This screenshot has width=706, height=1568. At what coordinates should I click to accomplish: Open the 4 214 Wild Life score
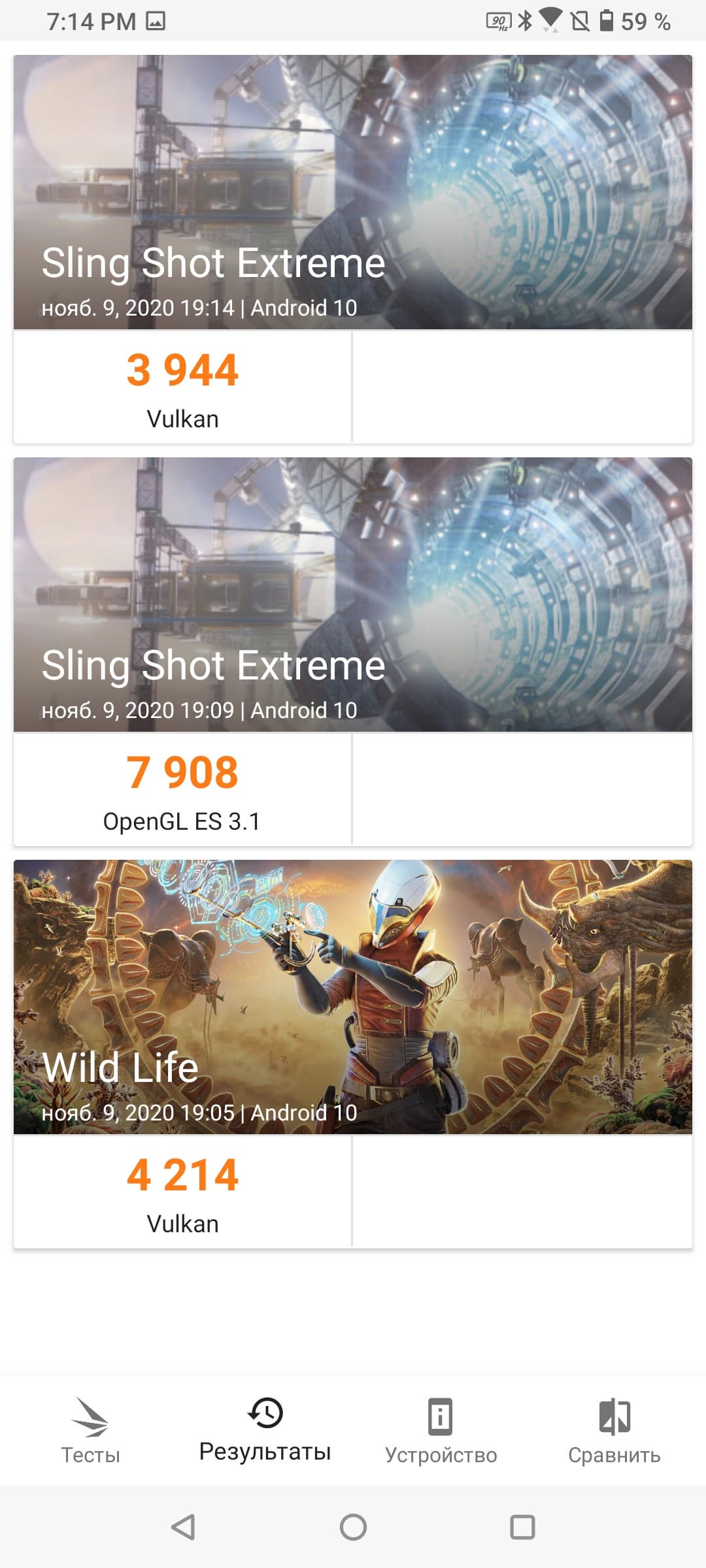tap(182, 1192)
